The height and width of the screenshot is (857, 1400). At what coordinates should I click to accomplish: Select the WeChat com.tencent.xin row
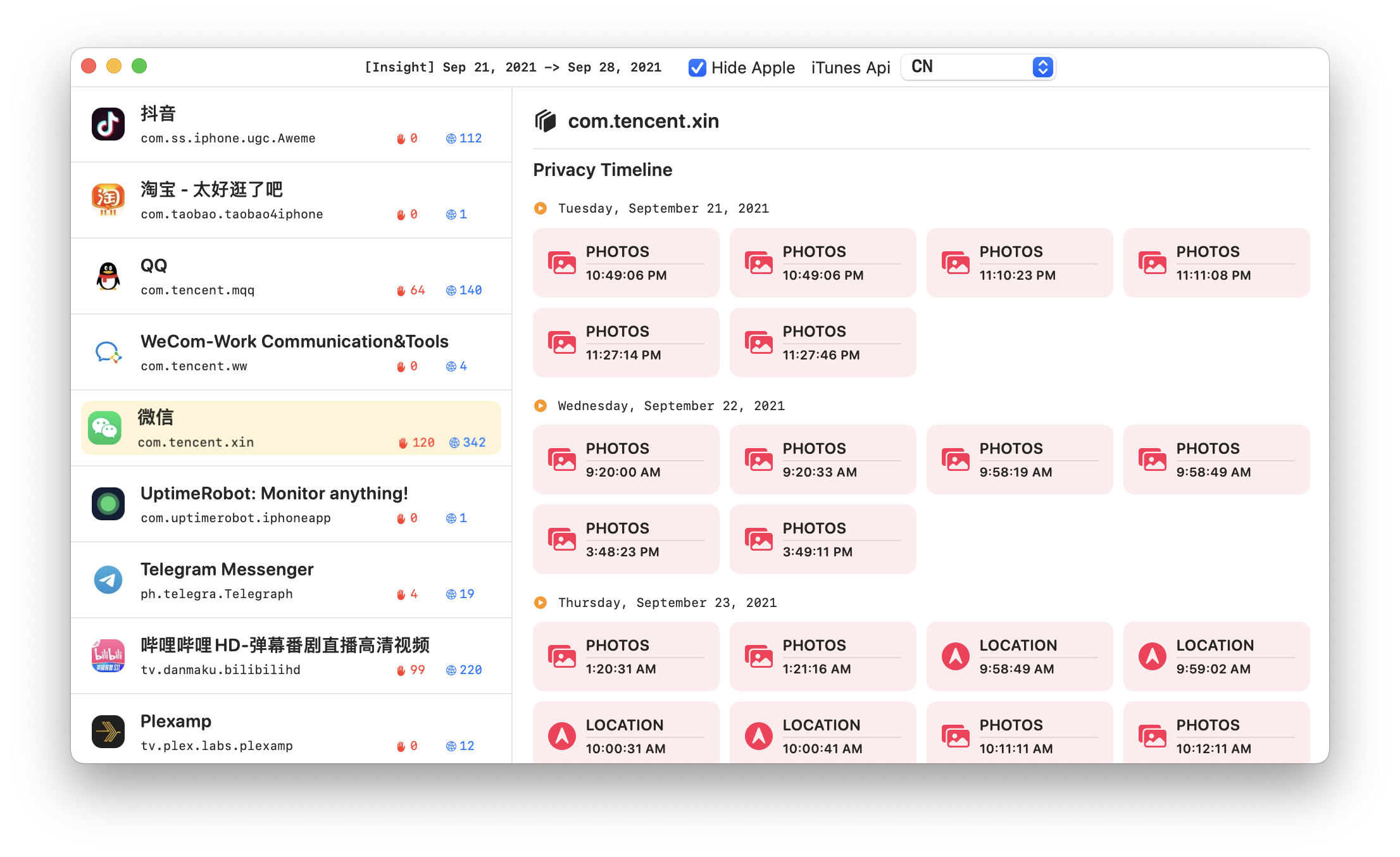point(291,428)
